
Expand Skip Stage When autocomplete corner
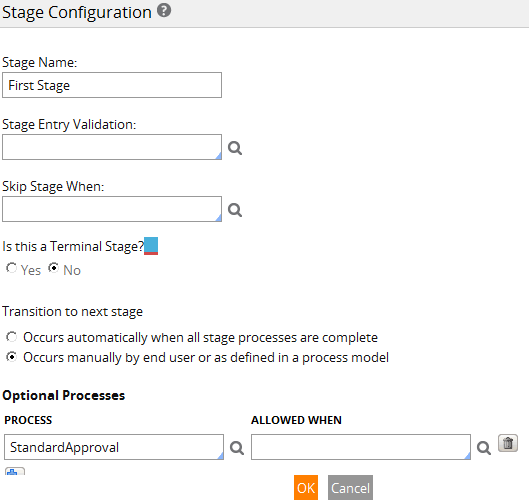coord(219,218)
